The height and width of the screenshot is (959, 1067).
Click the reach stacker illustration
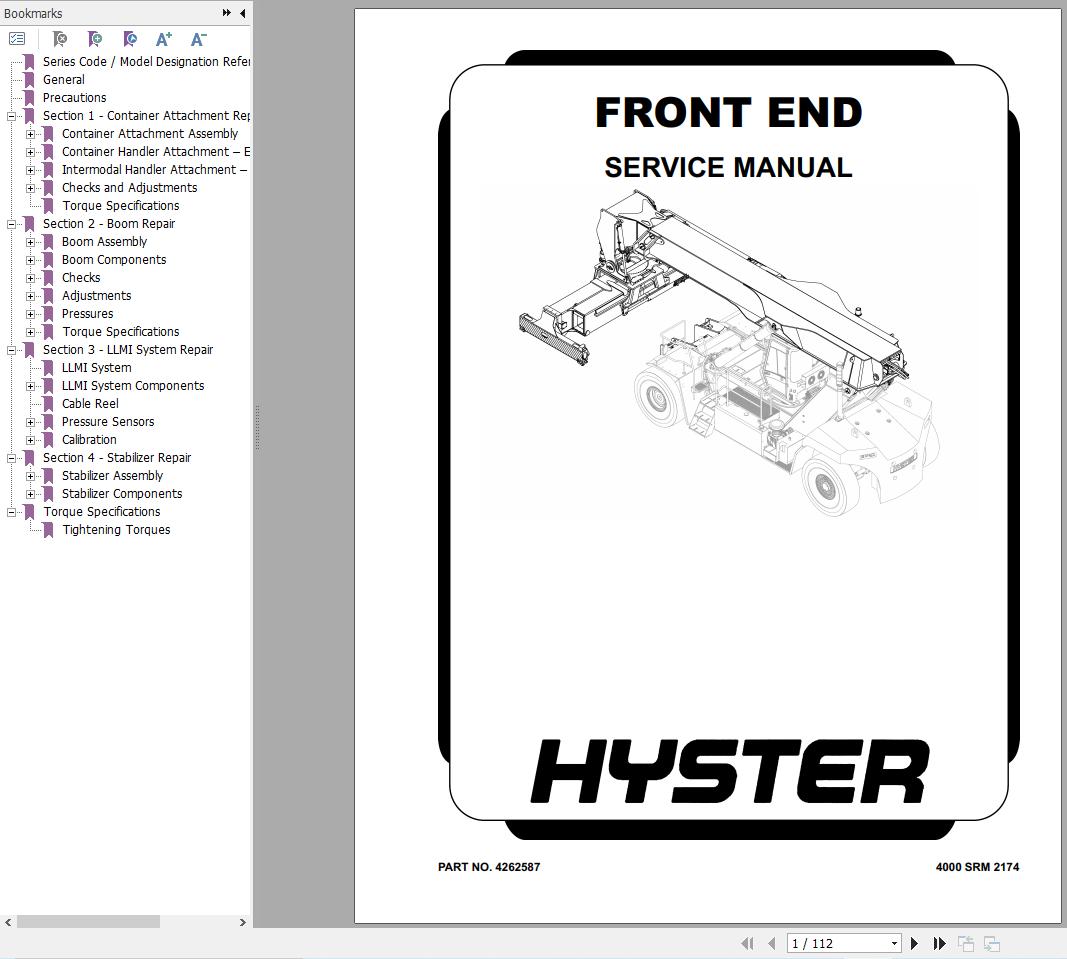729,353
